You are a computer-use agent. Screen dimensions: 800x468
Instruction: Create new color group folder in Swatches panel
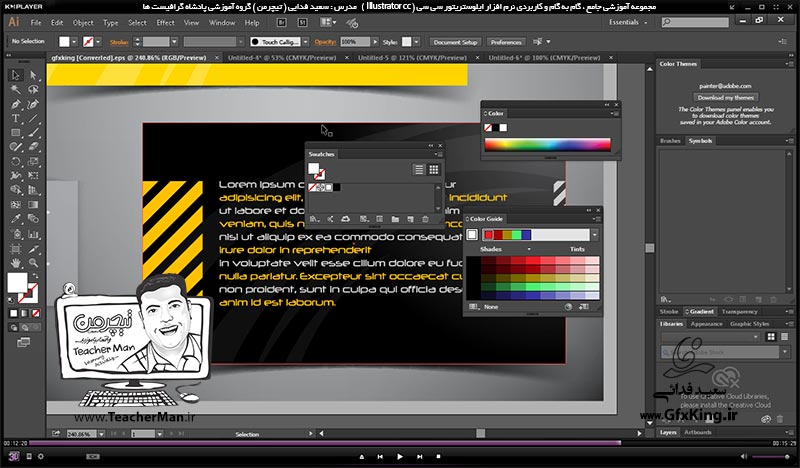click(395, 219)
